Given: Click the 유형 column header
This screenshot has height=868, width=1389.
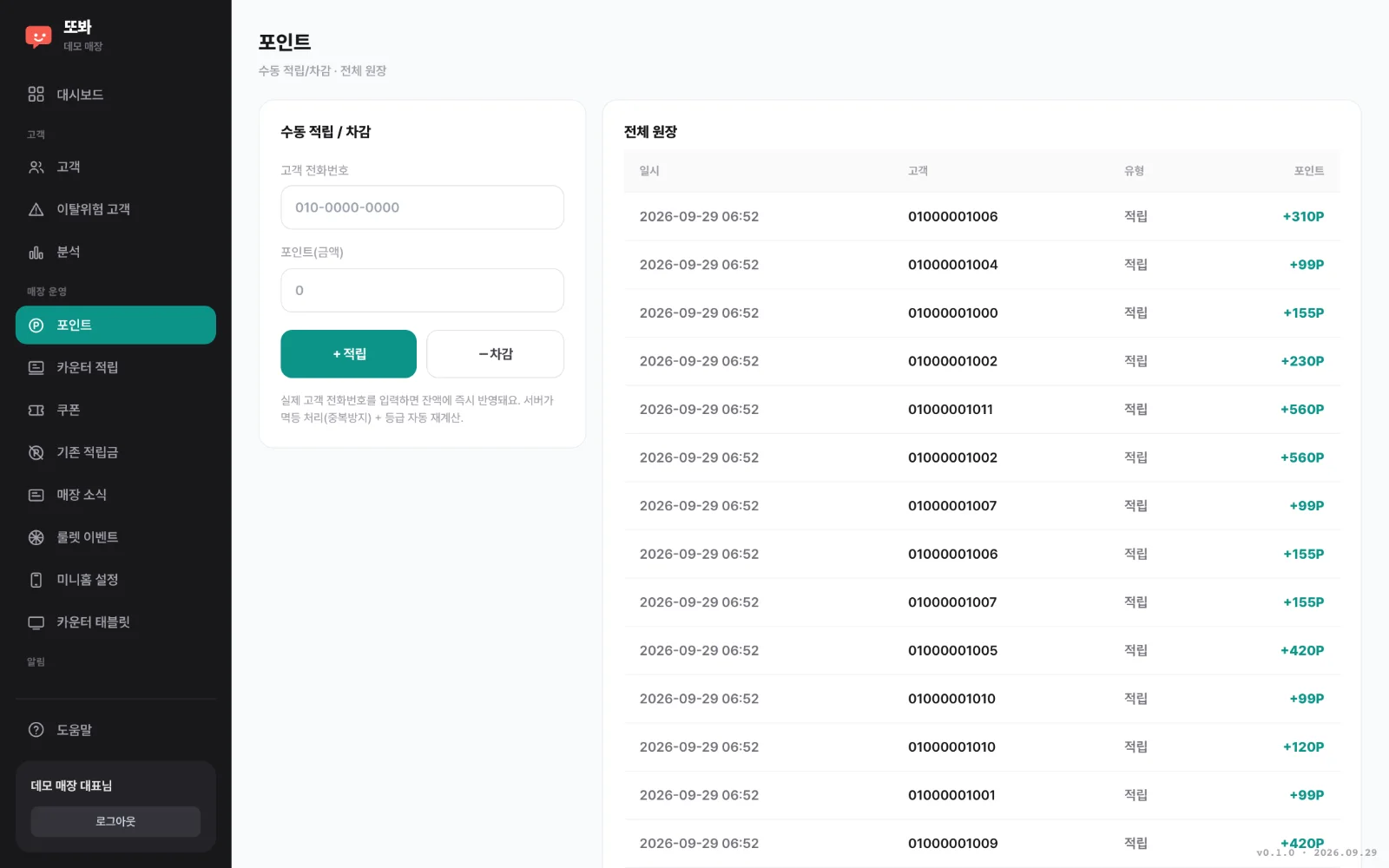Looking at the screenshot, I should 1135,171.
